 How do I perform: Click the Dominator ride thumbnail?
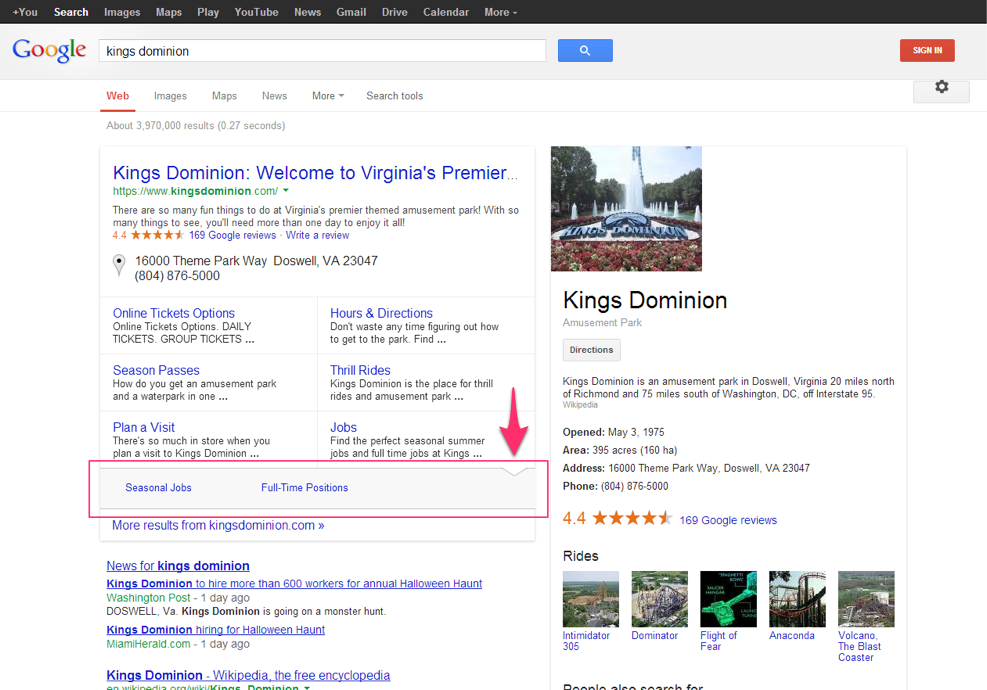pos(660,599)
